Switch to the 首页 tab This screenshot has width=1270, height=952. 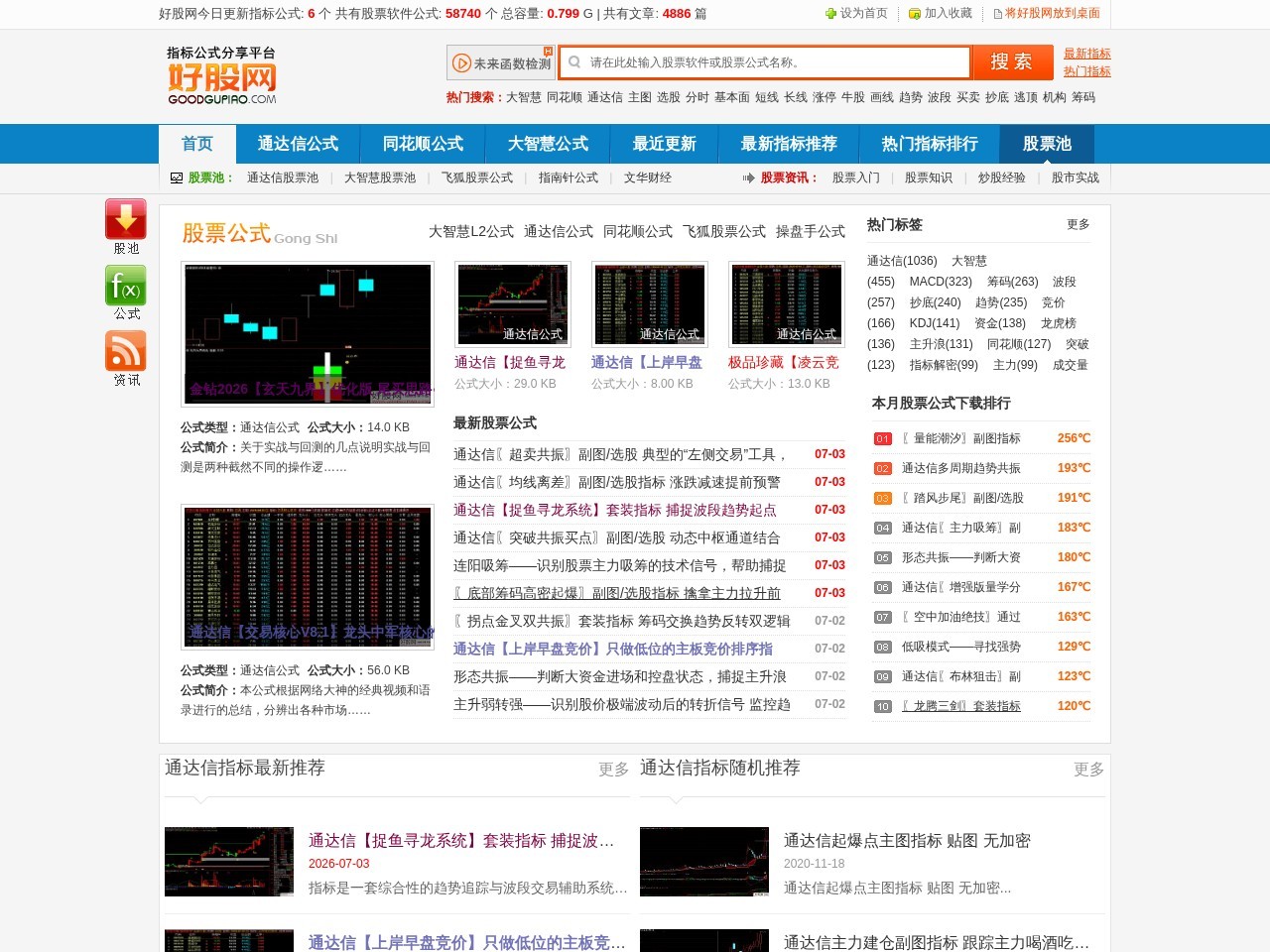pos(197,144)
